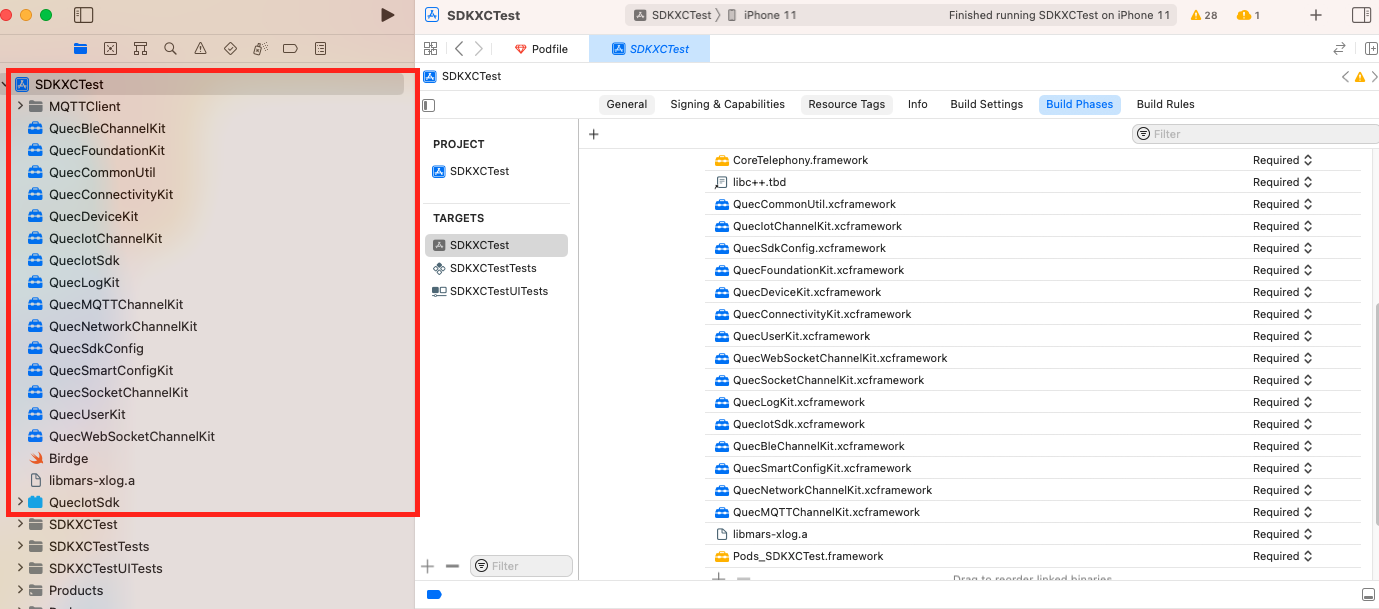Change status of Pods_SDKXCTest.framework

coord(1282,556)
